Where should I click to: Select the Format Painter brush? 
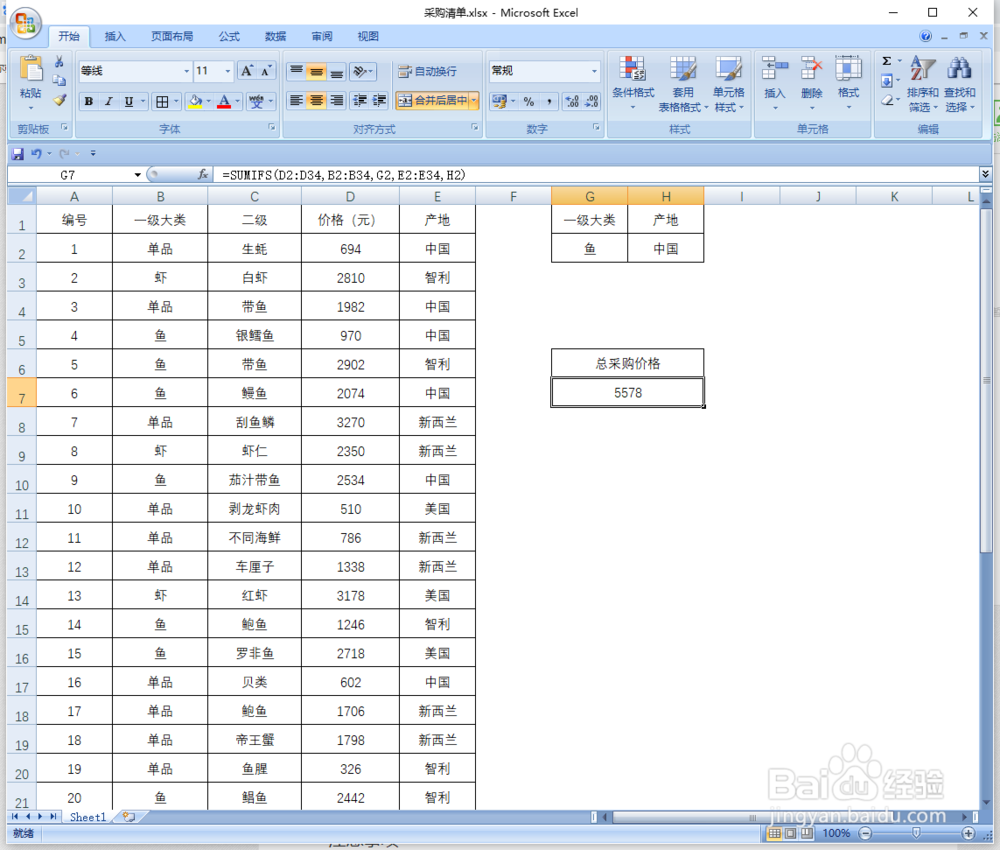pos(59,99)
